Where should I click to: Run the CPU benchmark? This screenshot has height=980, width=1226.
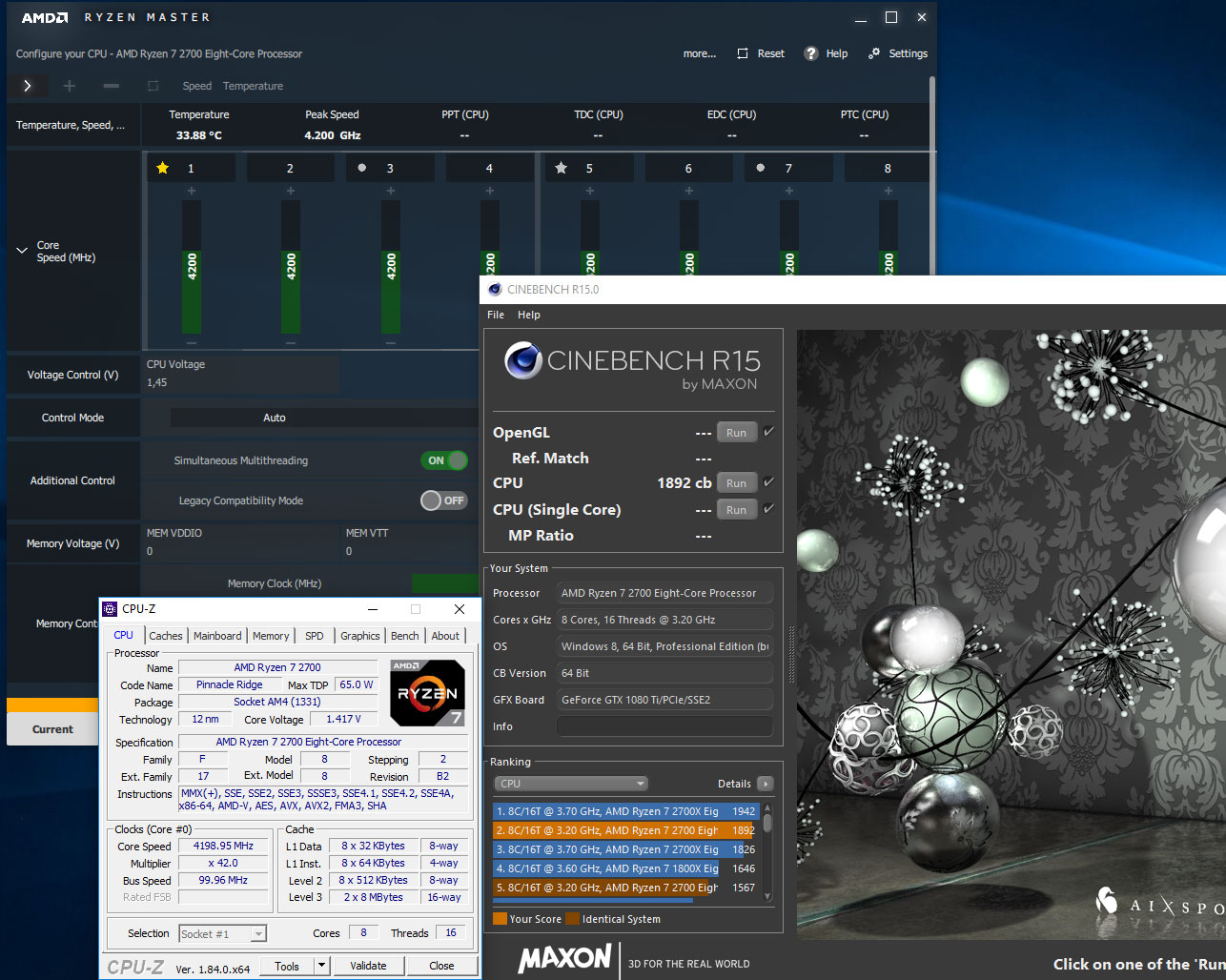[x=736, y=483]
